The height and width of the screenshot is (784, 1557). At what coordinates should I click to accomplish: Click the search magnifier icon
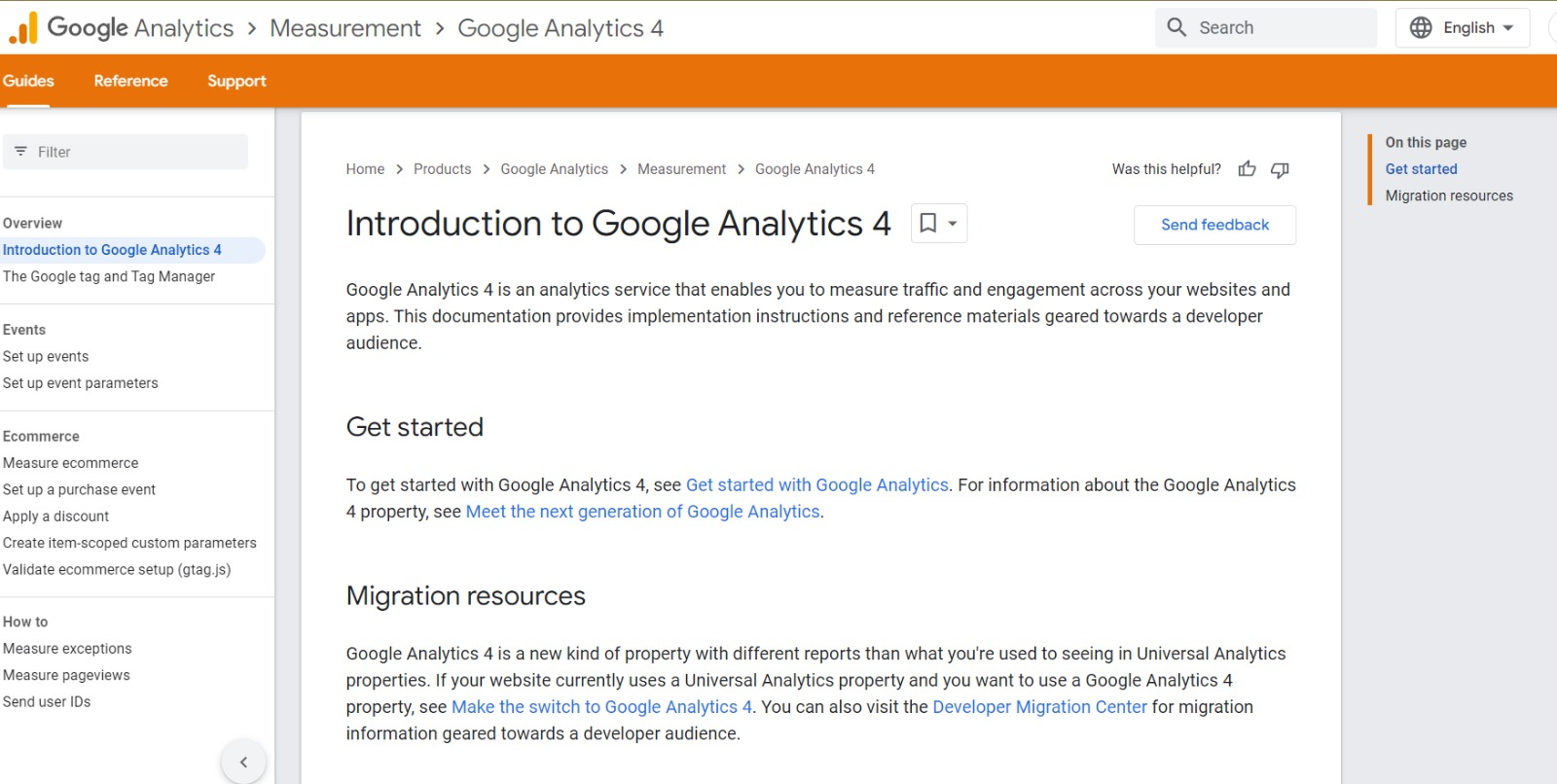click(x=1177, y=27)
